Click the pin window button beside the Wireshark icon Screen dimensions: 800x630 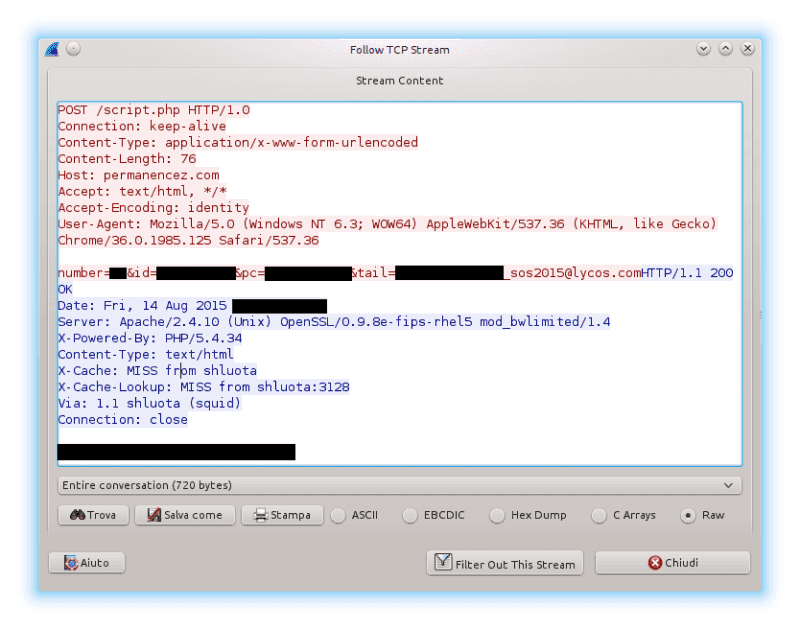point(74,49)
